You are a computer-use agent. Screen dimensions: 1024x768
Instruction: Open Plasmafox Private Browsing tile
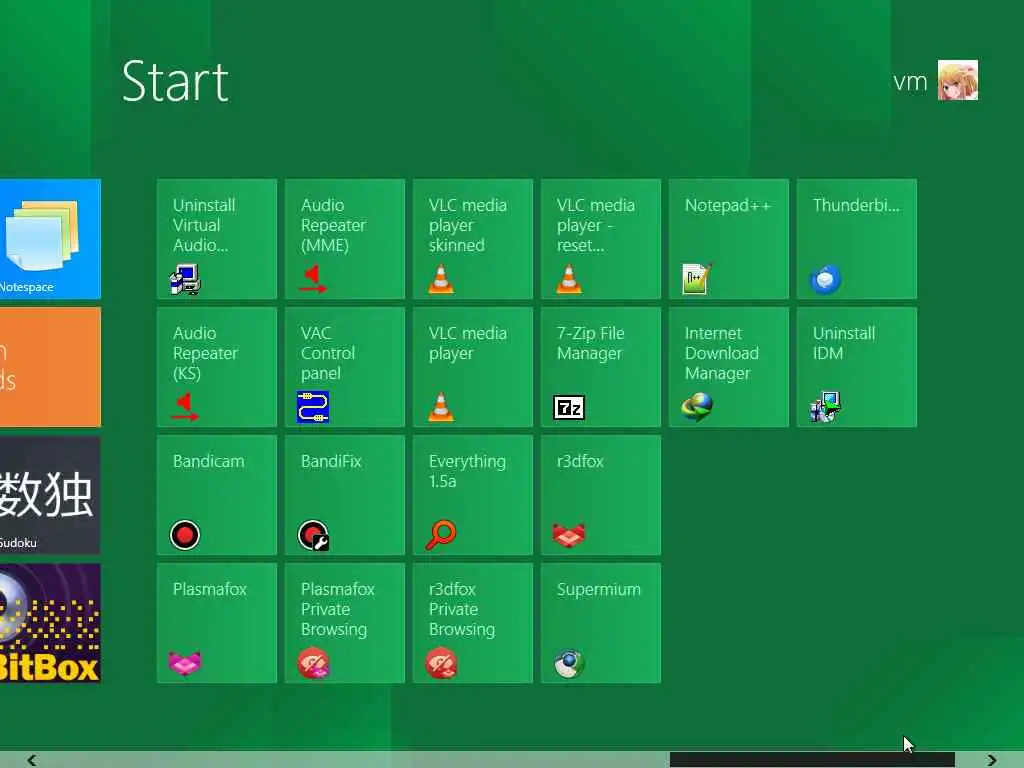click(345, 623)
